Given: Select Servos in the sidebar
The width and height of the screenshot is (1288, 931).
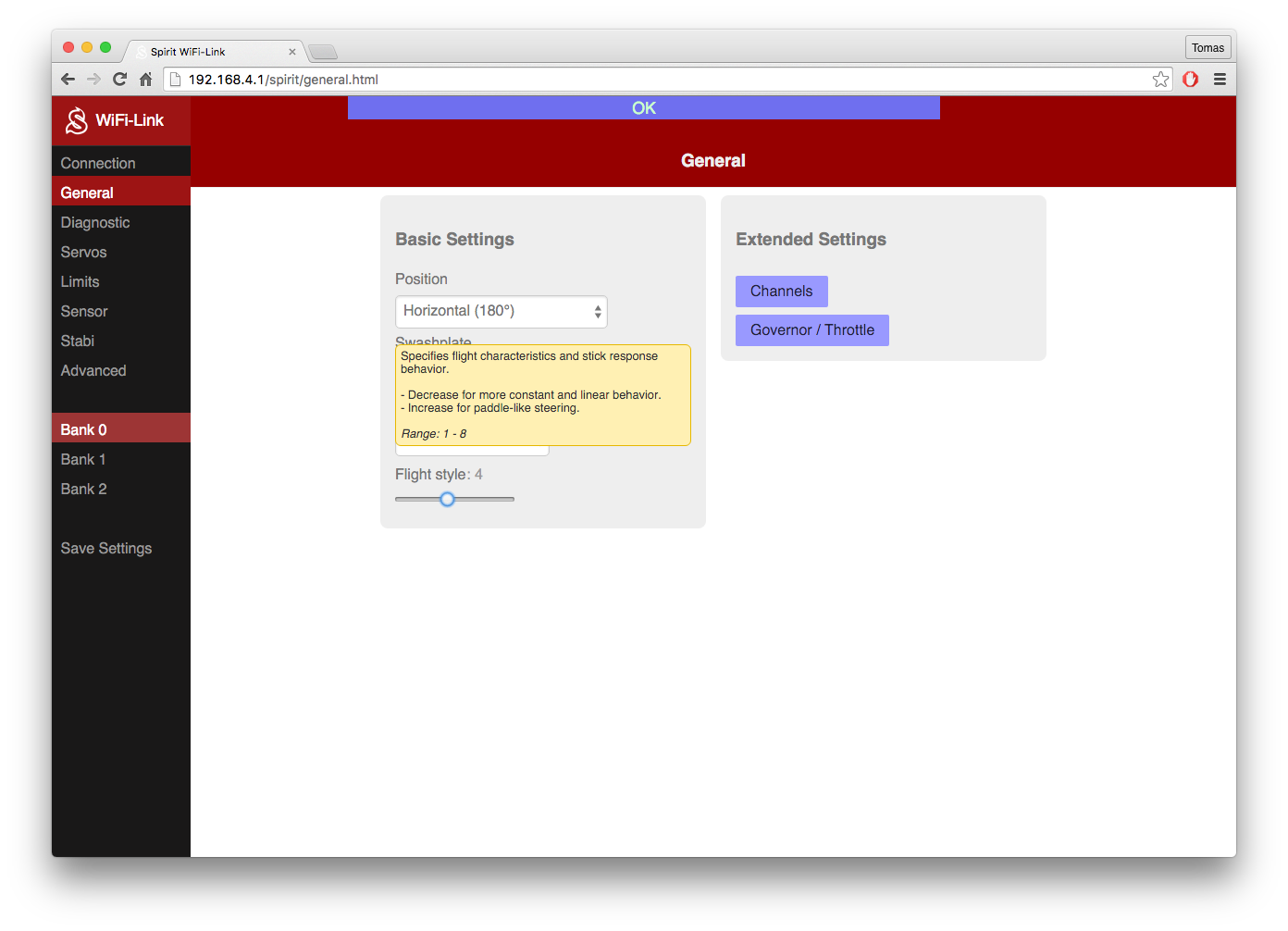Looking at the screenshot, I should point(83,252).
